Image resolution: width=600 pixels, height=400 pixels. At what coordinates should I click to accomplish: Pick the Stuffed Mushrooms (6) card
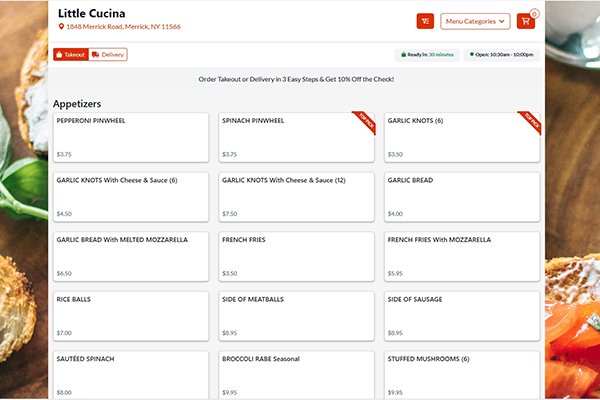(x=463, y=374)
